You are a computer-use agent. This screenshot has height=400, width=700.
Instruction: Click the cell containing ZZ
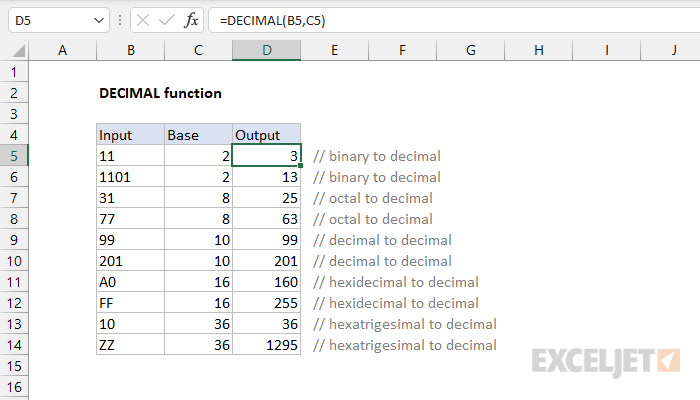pyautogui.click(x=130, y=345)
